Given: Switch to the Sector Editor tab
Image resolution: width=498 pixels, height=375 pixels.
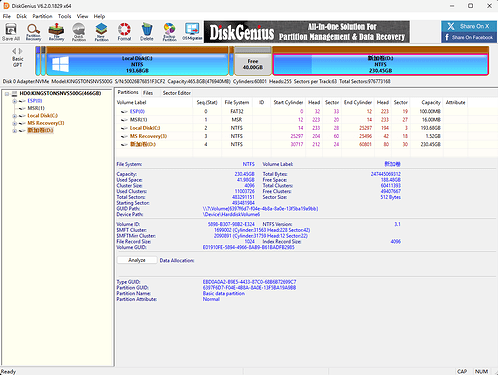Looking at the screenshot, I should click(177, 93).
